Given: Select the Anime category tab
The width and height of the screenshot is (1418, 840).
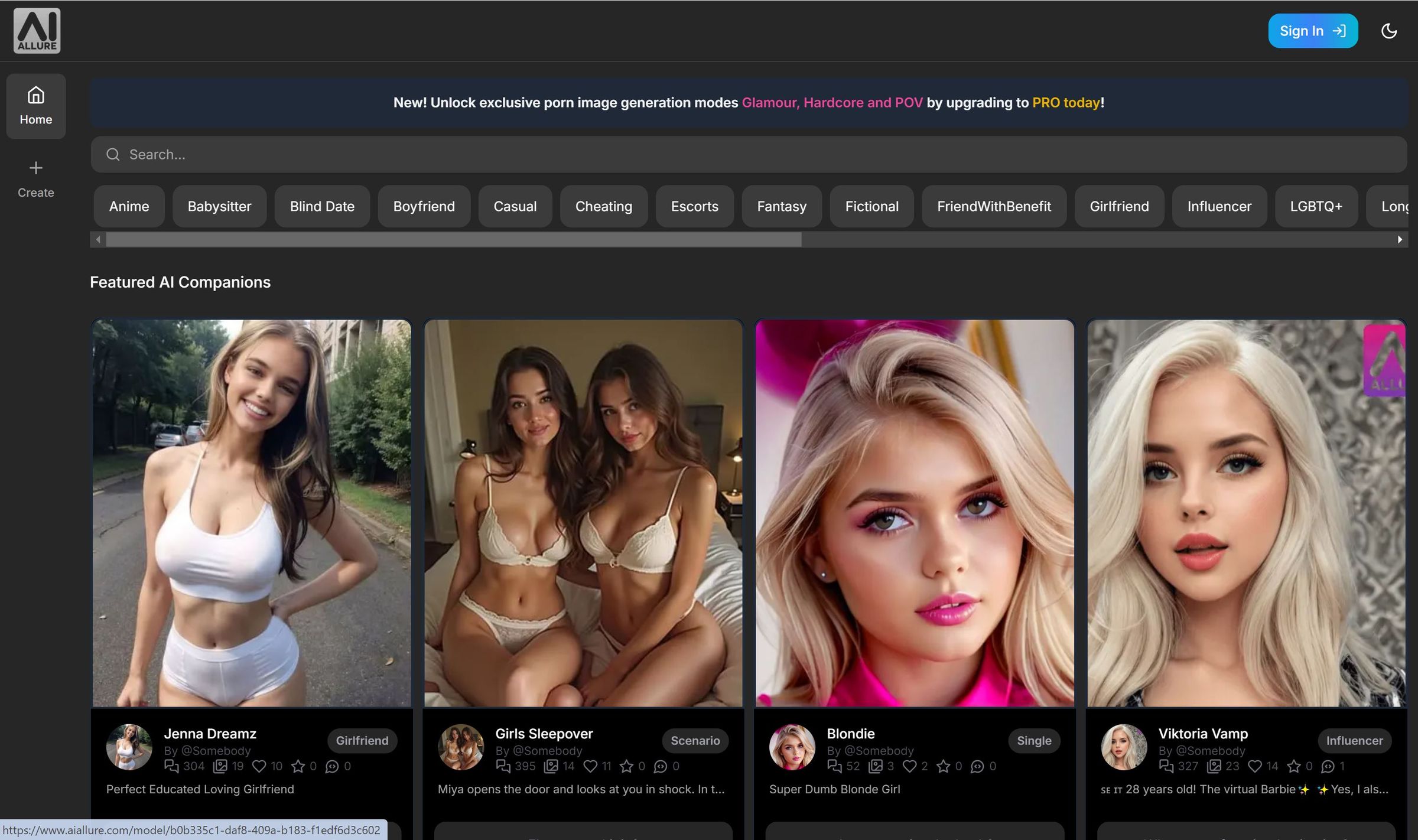Looking at the screenshot, I should pos(129,206).
